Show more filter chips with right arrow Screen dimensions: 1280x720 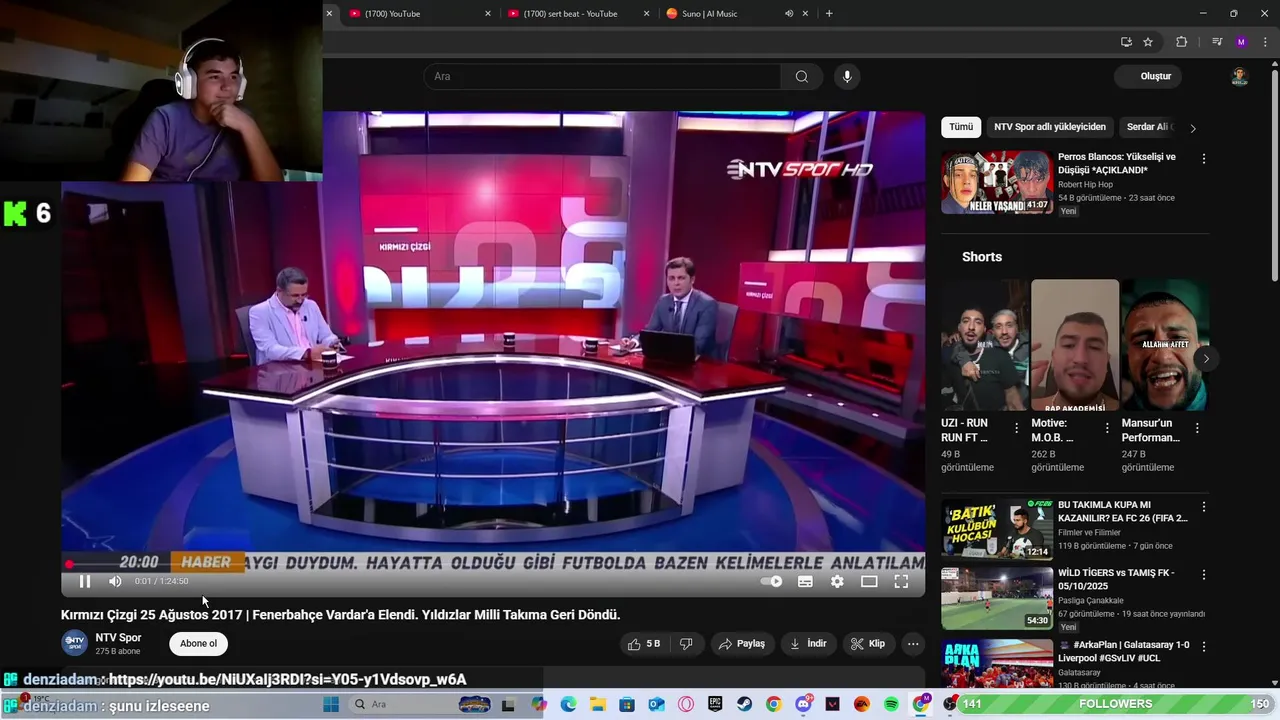(1192, 128)
